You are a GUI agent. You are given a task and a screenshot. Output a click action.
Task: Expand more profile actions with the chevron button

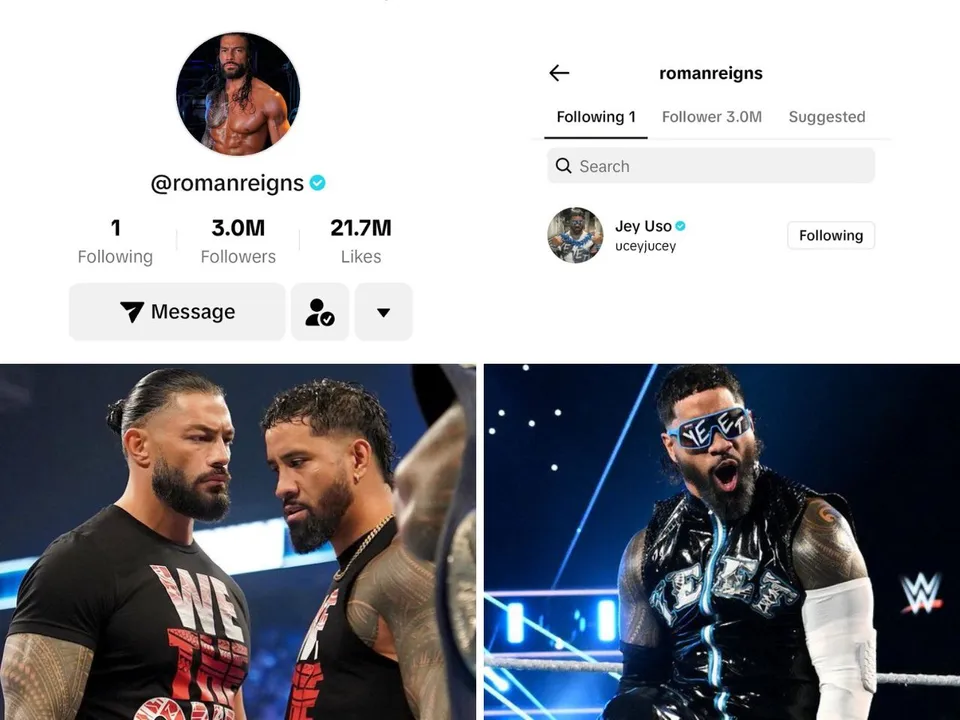coord(383,311)
